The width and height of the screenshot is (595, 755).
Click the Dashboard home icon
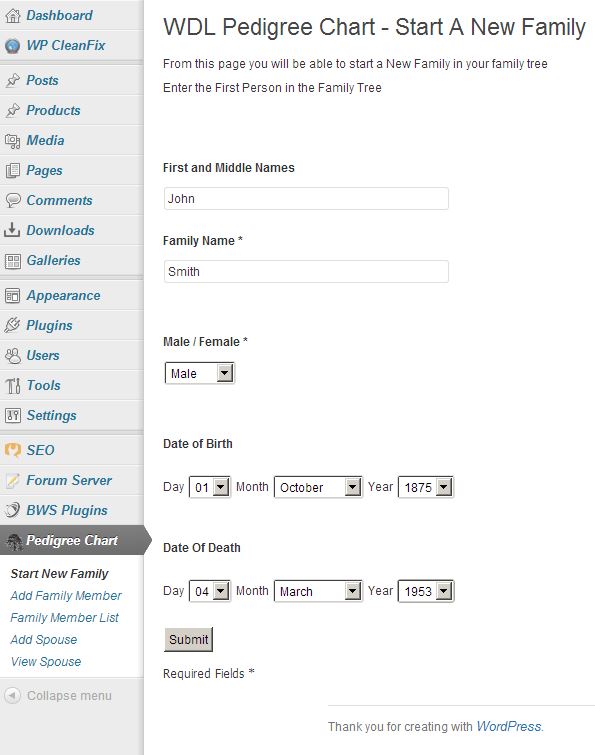point(13,15)
